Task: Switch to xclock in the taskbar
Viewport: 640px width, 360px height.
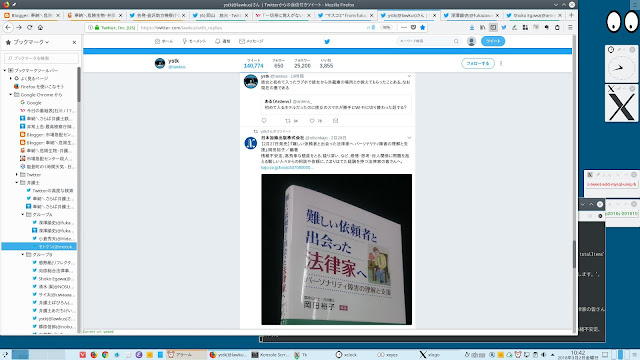Action: click(x=347, y=355)
